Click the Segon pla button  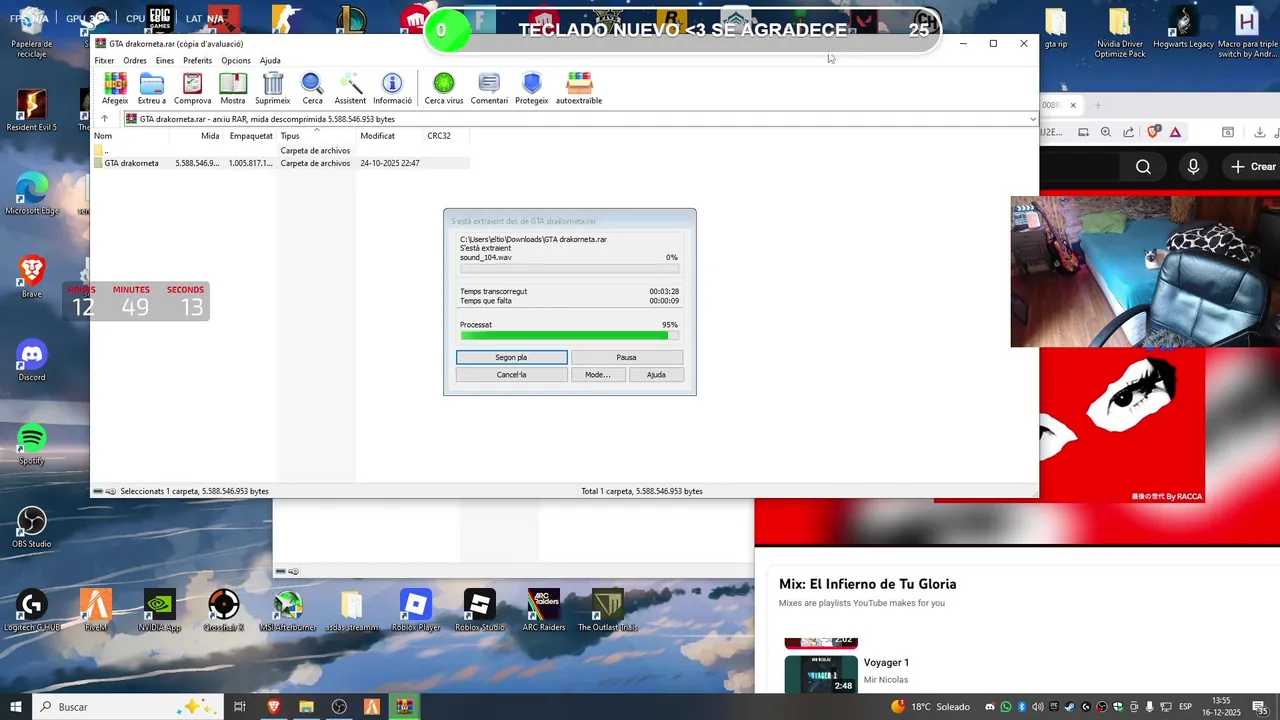click(x=511, y=357)
